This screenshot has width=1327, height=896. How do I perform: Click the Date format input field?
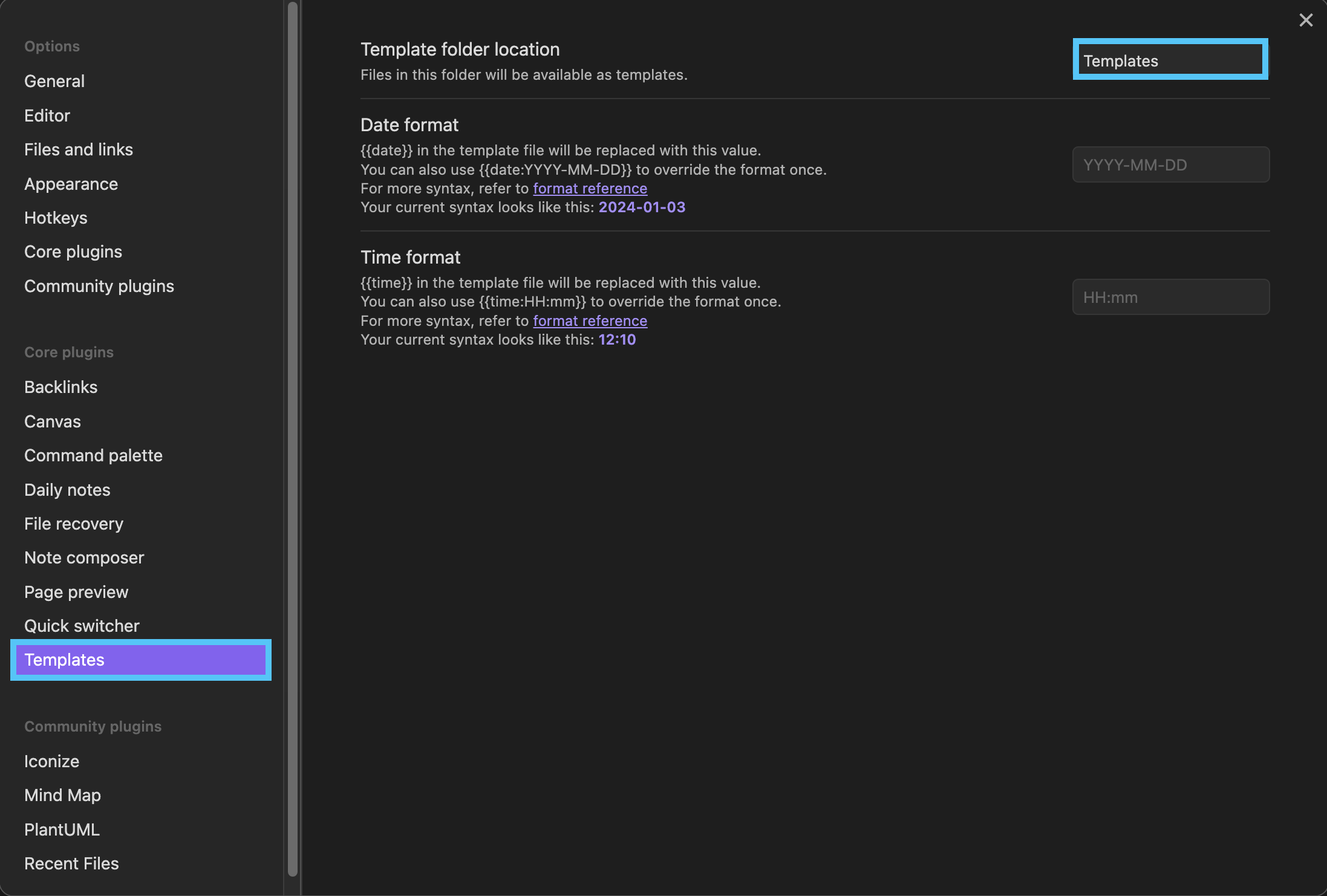[1170, 164]
